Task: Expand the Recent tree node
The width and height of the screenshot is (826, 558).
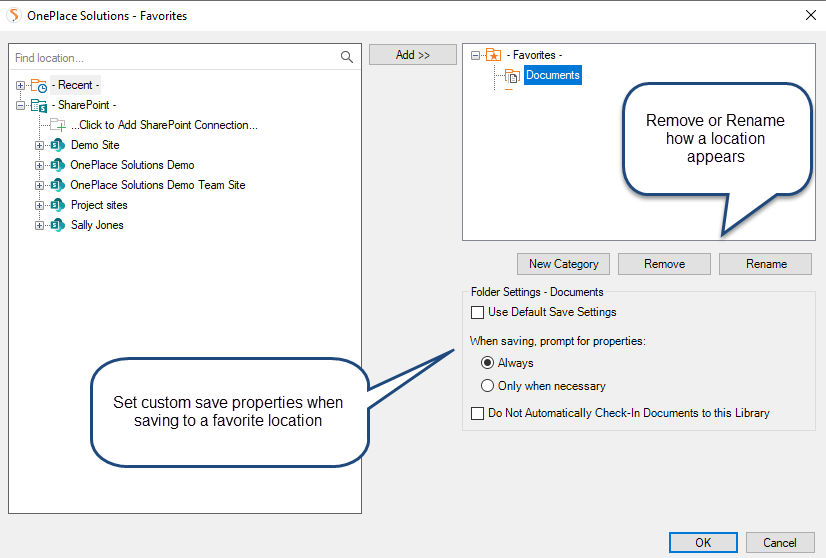Action: (21, 86)
